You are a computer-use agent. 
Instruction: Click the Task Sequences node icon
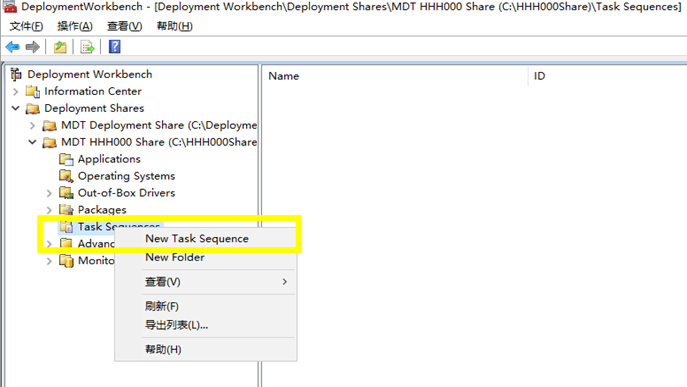pos(66,227)
